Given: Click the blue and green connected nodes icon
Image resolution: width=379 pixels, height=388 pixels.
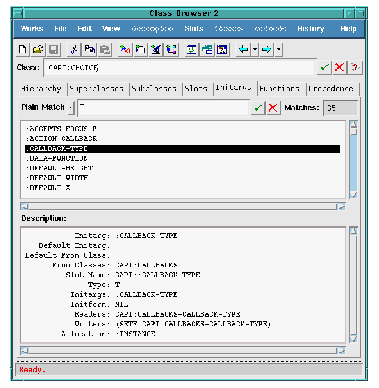Looking at the screenshot, I should click(172, 50).
